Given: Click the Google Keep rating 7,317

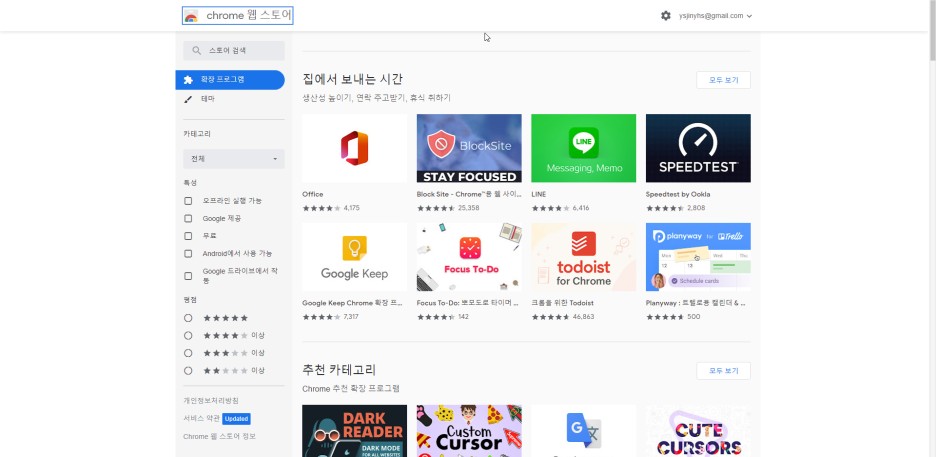Looking at the screenshot, I should 331,317.
